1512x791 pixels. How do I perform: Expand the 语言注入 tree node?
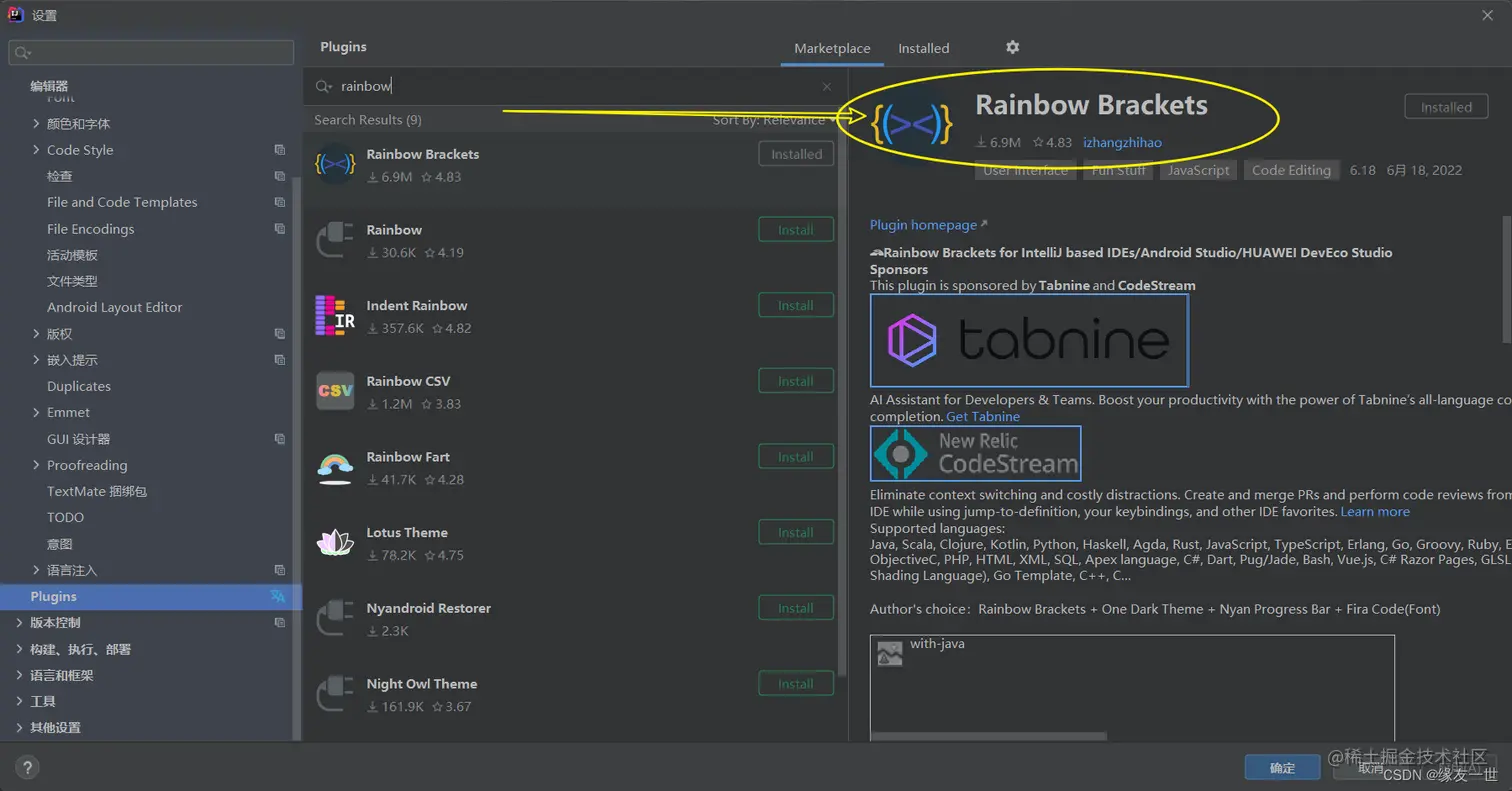[x=37, y=570]
